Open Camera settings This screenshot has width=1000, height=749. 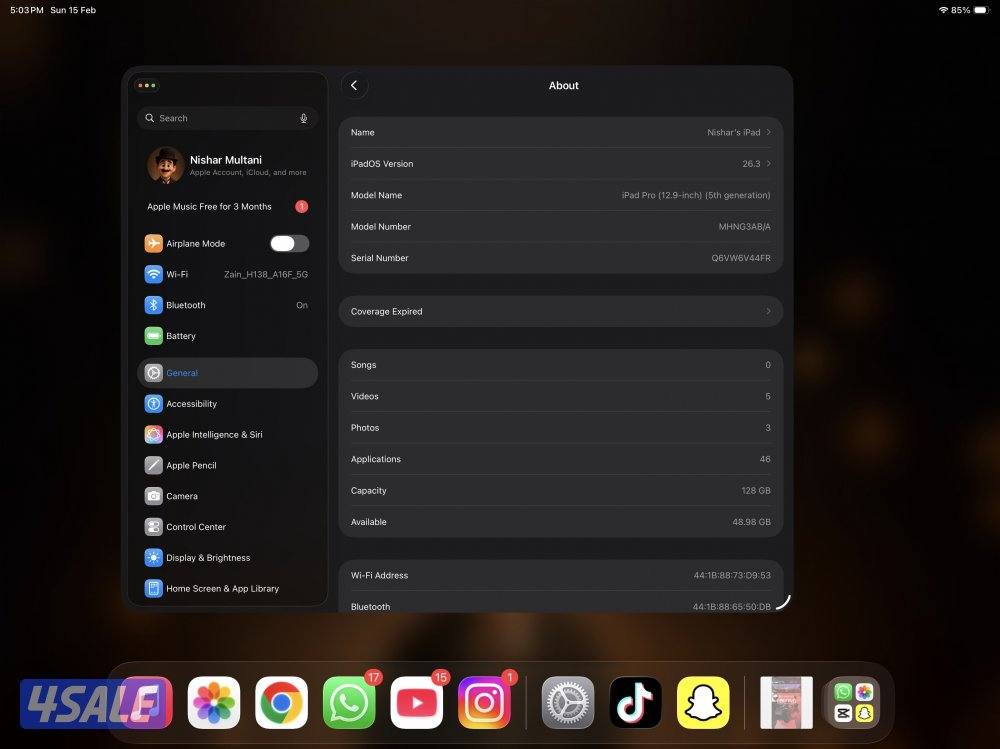(227, 496)
